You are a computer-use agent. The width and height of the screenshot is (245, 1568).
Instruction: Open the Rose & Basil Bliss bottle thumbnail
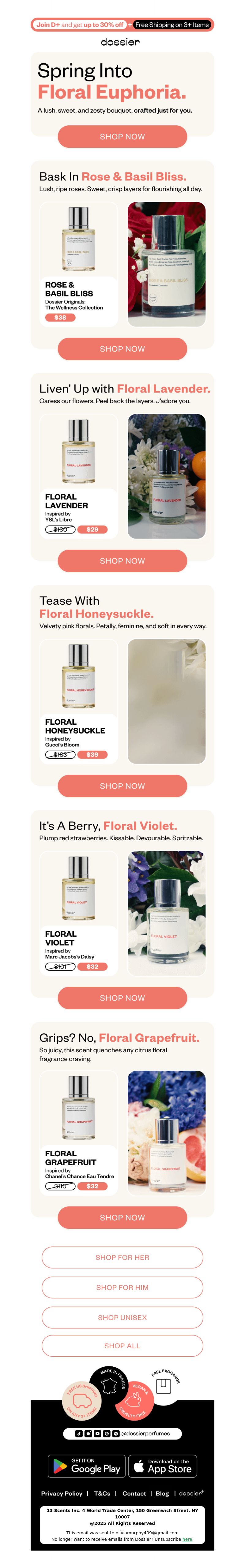tap(79, 239)
